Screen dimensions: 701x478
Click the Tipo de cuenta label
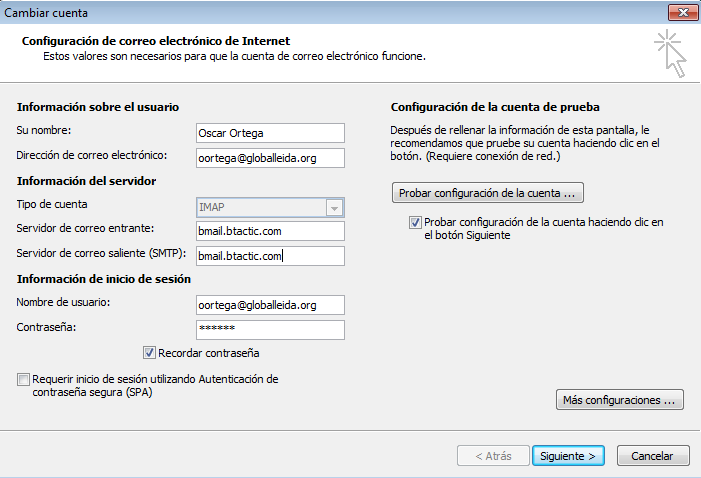tap(52, 204)
